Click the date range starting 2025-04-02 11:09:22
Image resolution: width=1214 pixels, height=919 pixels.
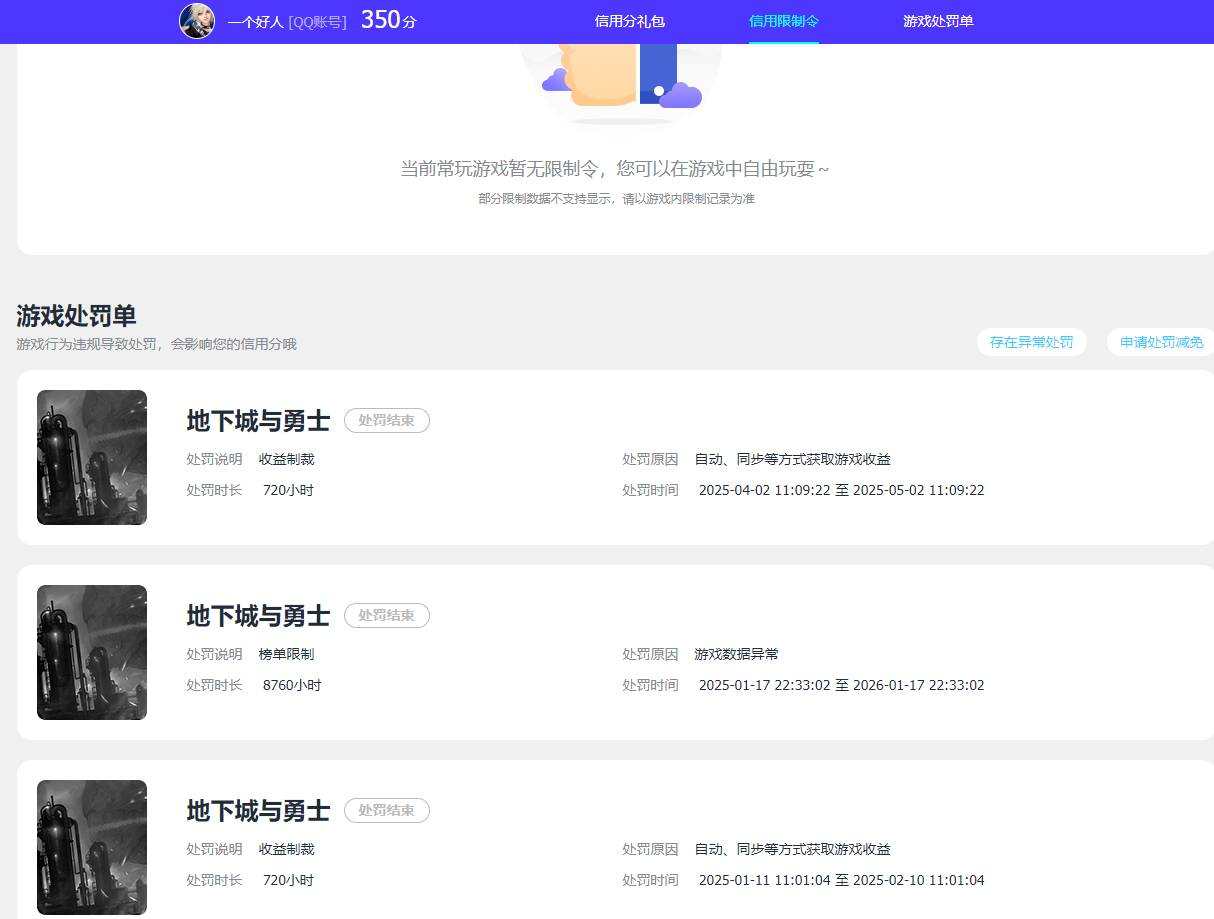coord(841,490)
